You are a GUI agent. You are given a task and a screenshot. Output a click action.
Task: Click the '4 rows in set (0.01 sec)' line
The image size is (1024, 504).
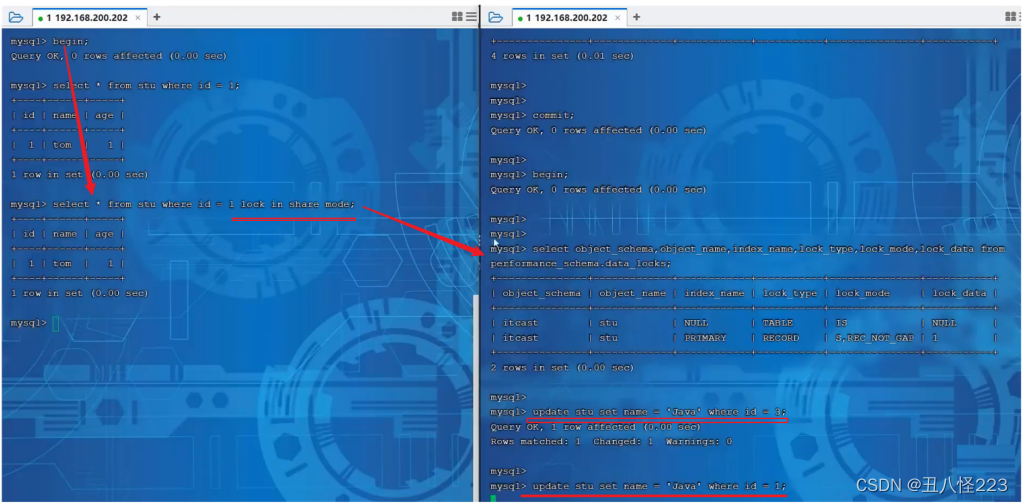point(562,56)
